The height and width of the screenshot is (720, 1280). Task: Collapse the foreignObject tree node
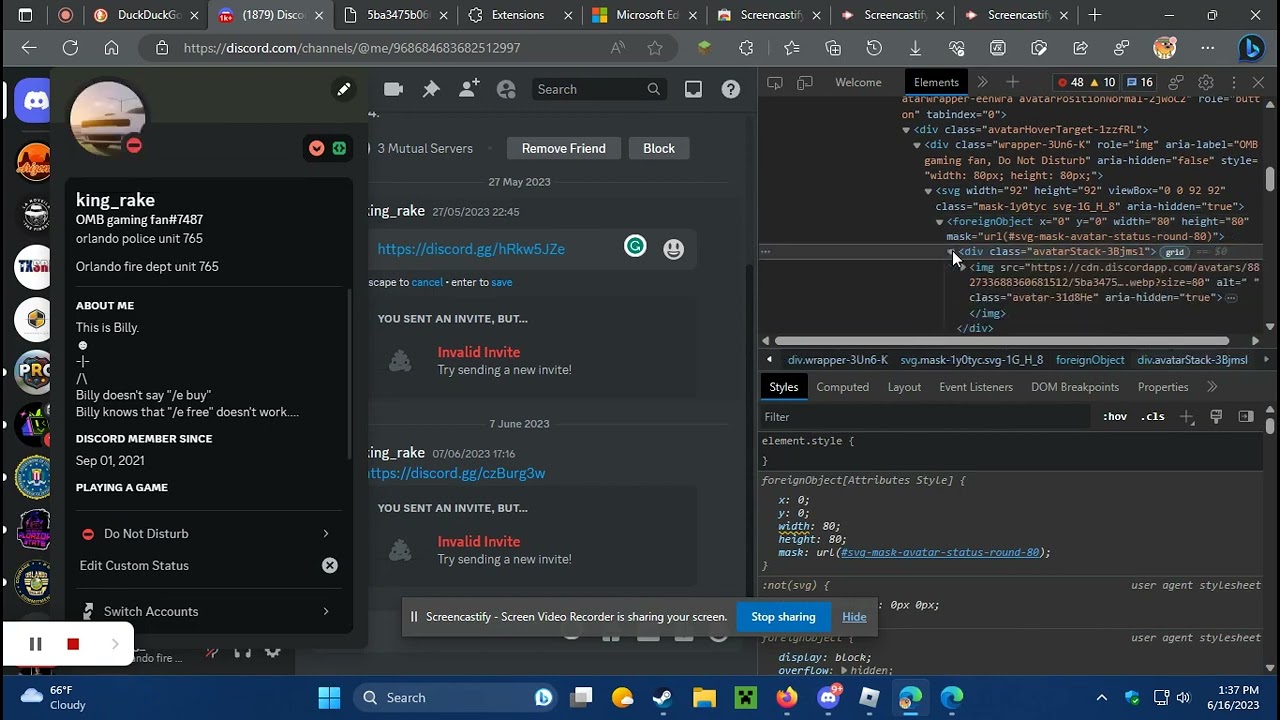tap(939, 222)
